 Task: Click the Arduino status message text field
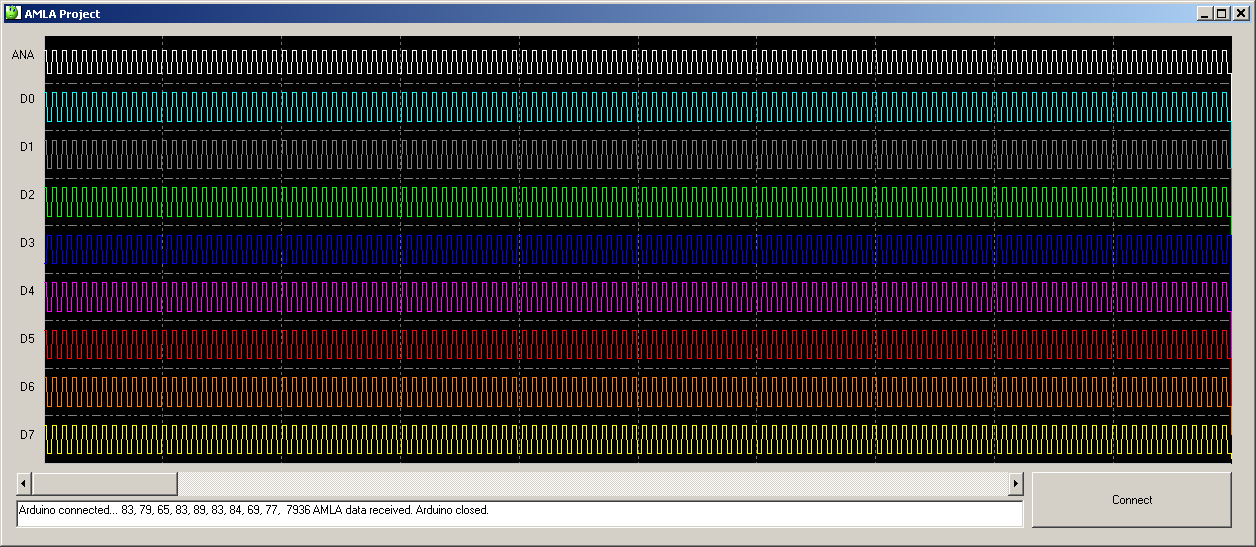pos(519,513)
